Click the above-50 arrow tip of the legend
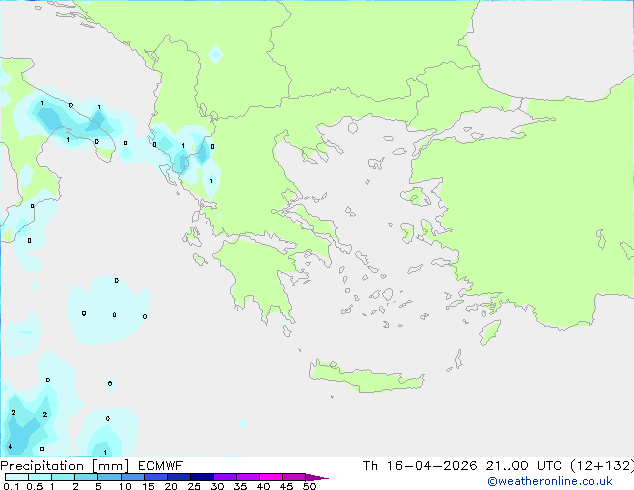Screen dimensions: 634x490 317,477
